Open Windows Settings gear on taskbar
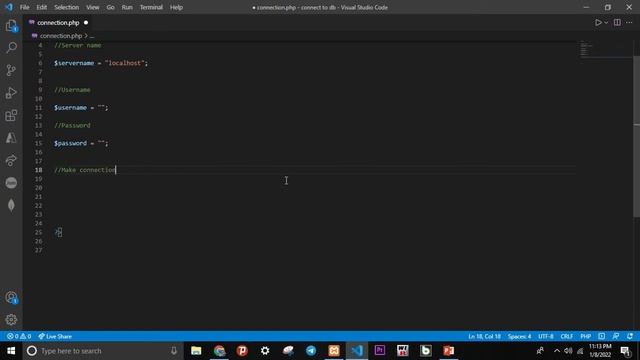Viewport: 640px width, 360px height. (x=265, y=351)
